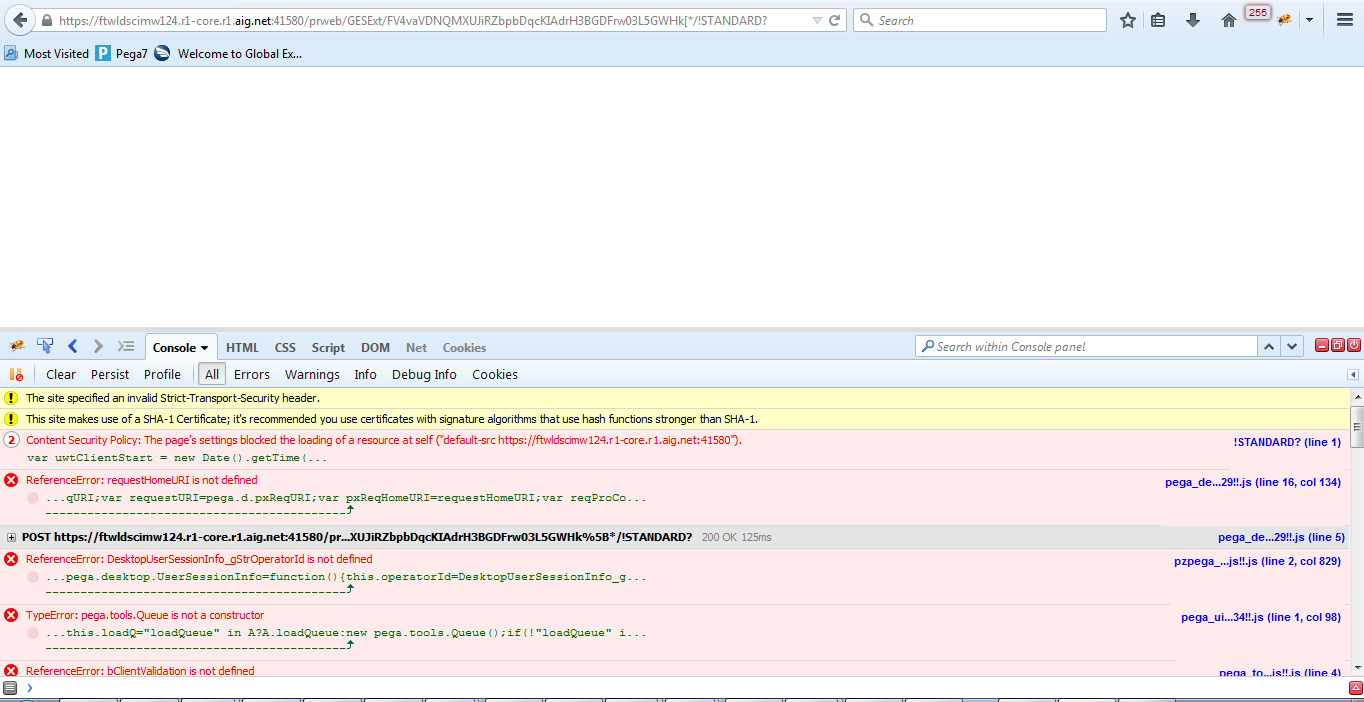
Task: Toggle breakpoint for requestHomeURI error
Action: tap(33, 498)
